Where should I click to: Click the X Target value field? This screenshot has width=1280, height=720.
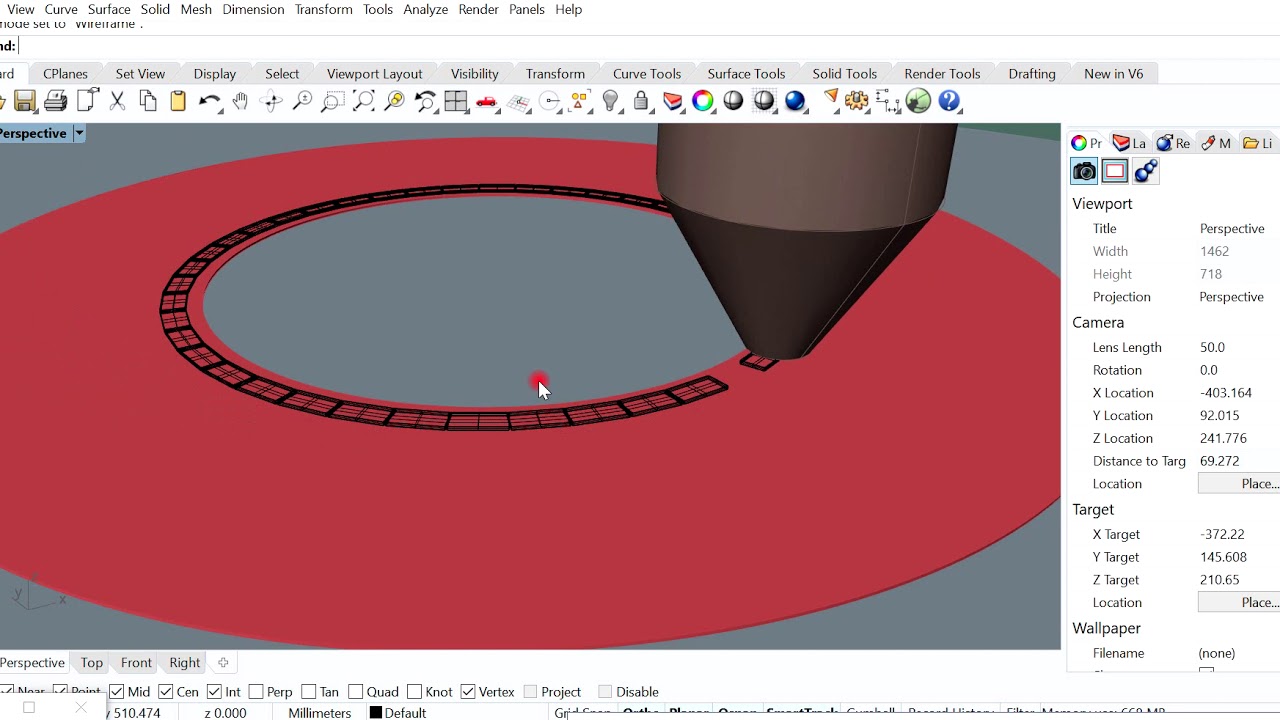pyautogui.click(x=1238, y=535)
